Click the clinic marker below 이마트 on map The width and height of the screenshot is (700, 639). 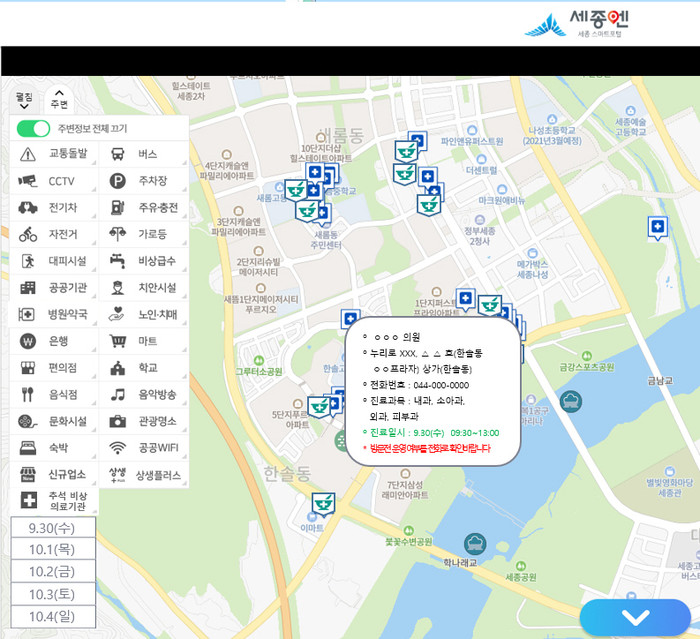[x=323, y=503]
